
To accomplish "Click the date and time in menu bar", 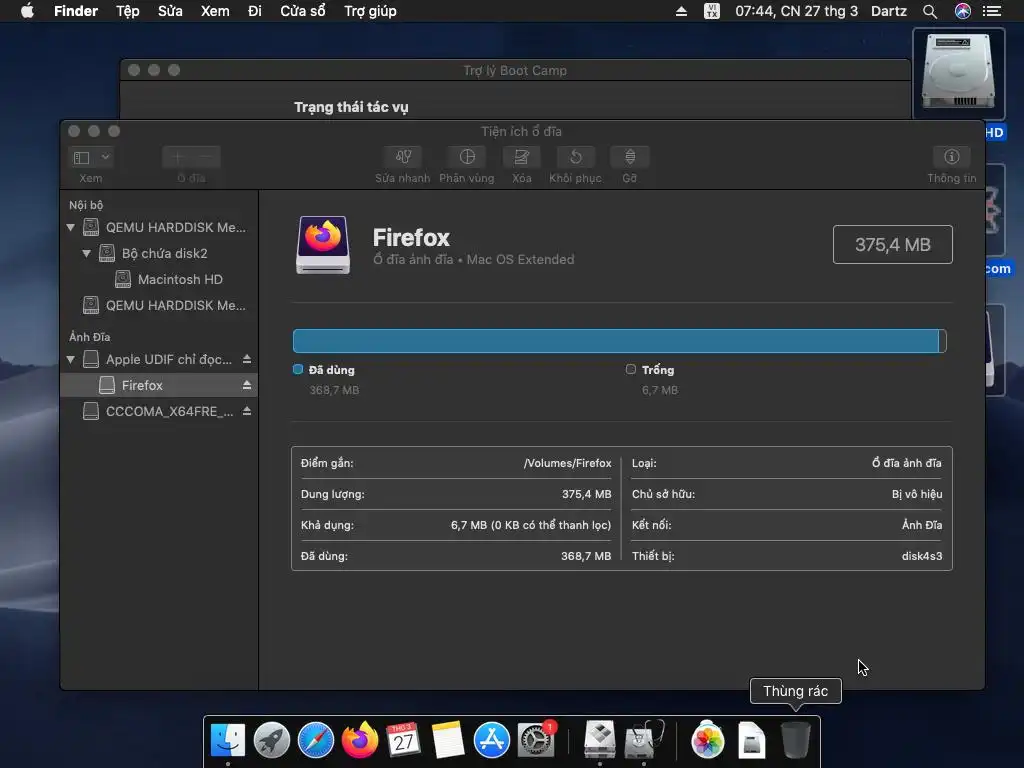I will [796, 11].
